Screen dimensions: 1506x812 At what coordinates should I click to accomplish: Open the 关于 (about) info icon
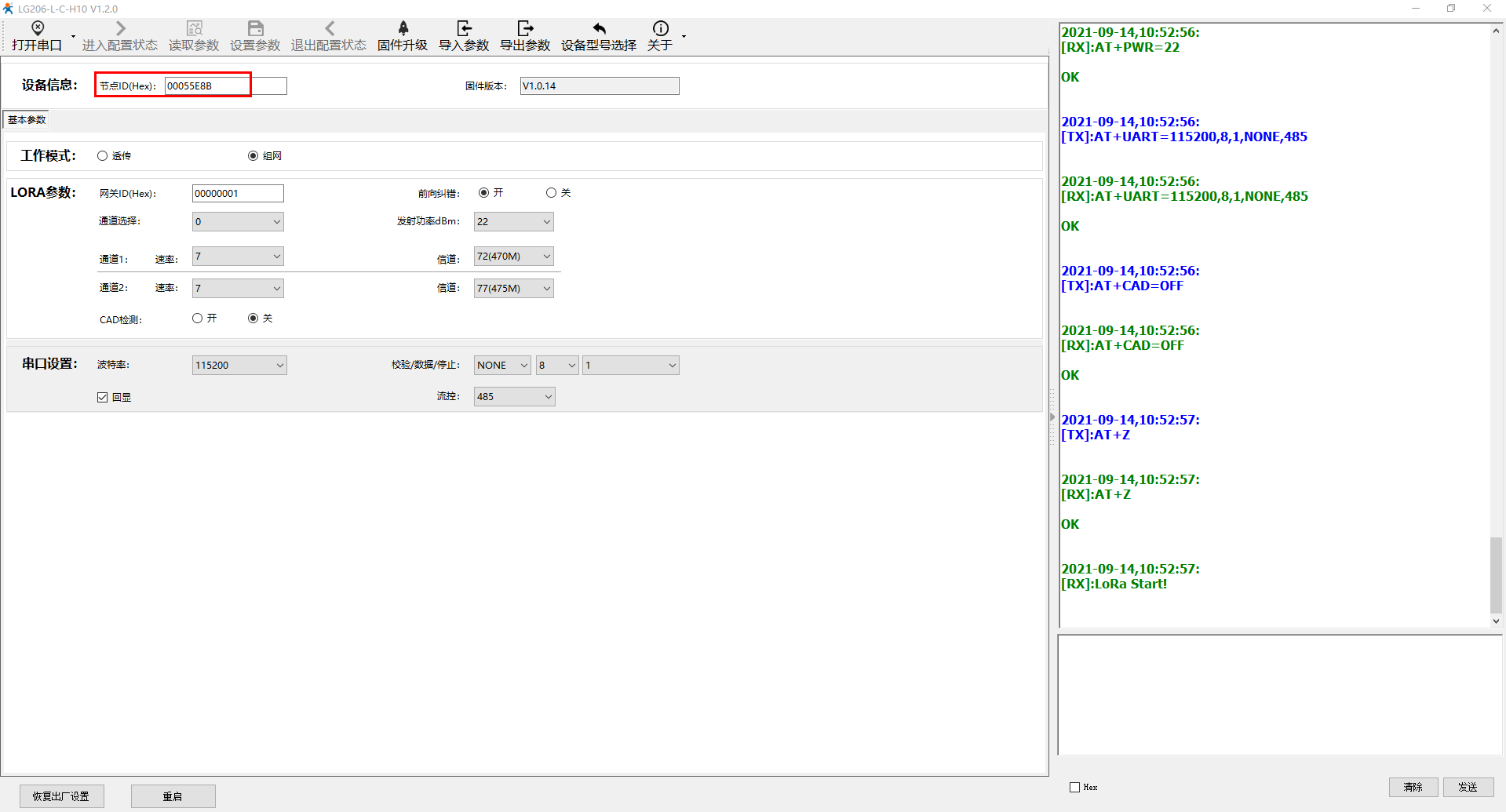[x=660, y=29]
